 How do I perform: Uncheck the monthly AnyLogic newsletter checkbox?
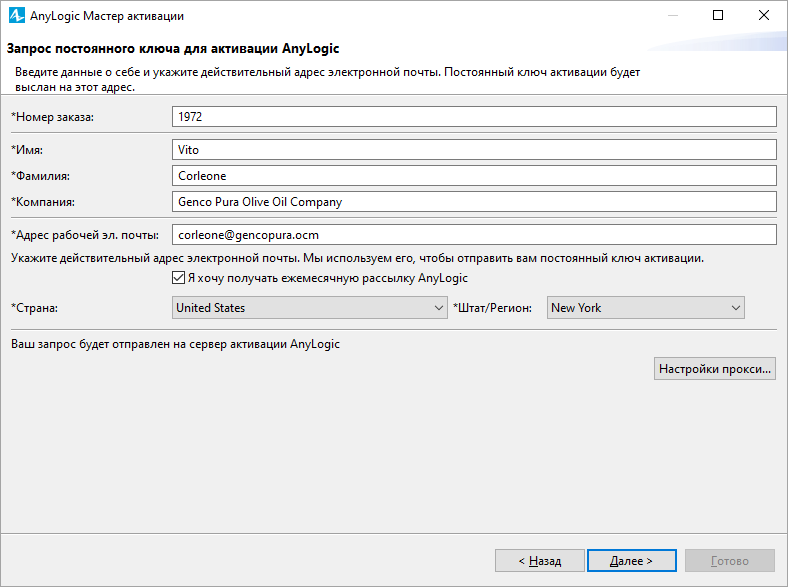[x=178, y=277]
